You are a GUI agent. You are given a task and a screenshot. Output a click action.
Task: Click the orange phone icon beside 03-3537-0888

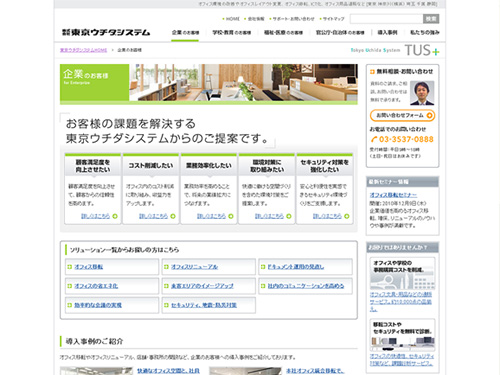[374, 139]
